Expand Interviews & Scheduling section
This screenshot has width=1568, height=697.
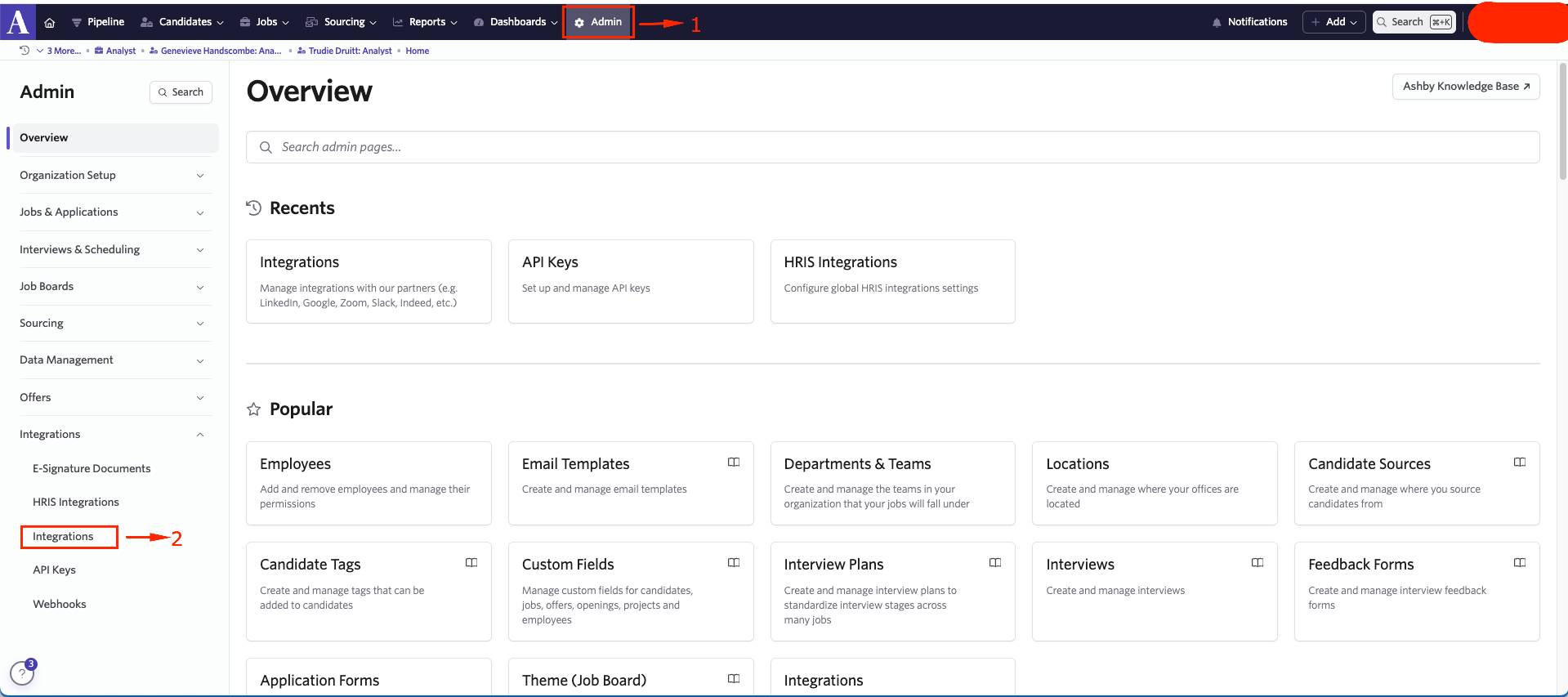(x=115, y=249)
